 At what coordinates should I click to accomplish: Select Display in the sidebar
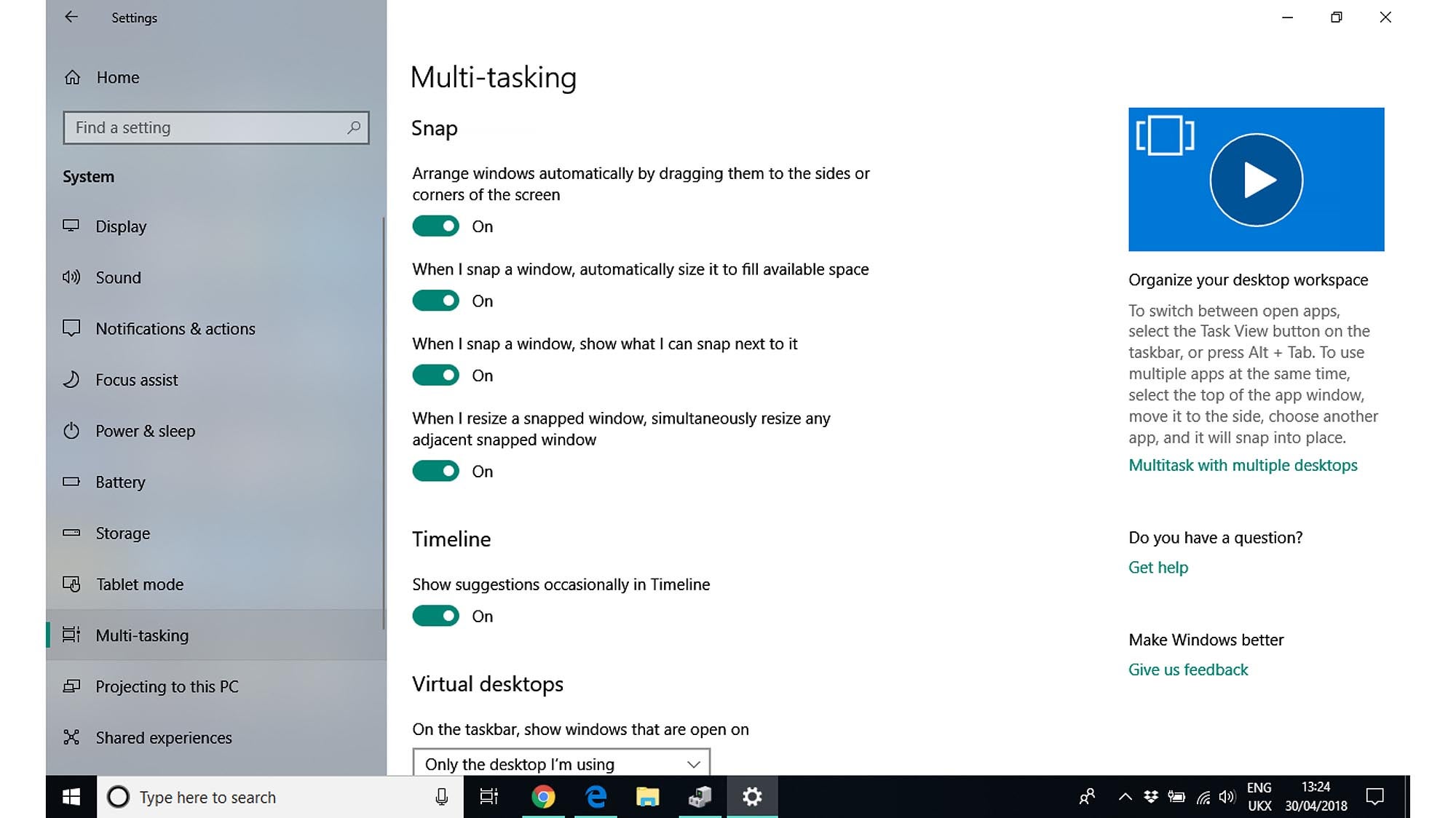[x=215, y=226]
